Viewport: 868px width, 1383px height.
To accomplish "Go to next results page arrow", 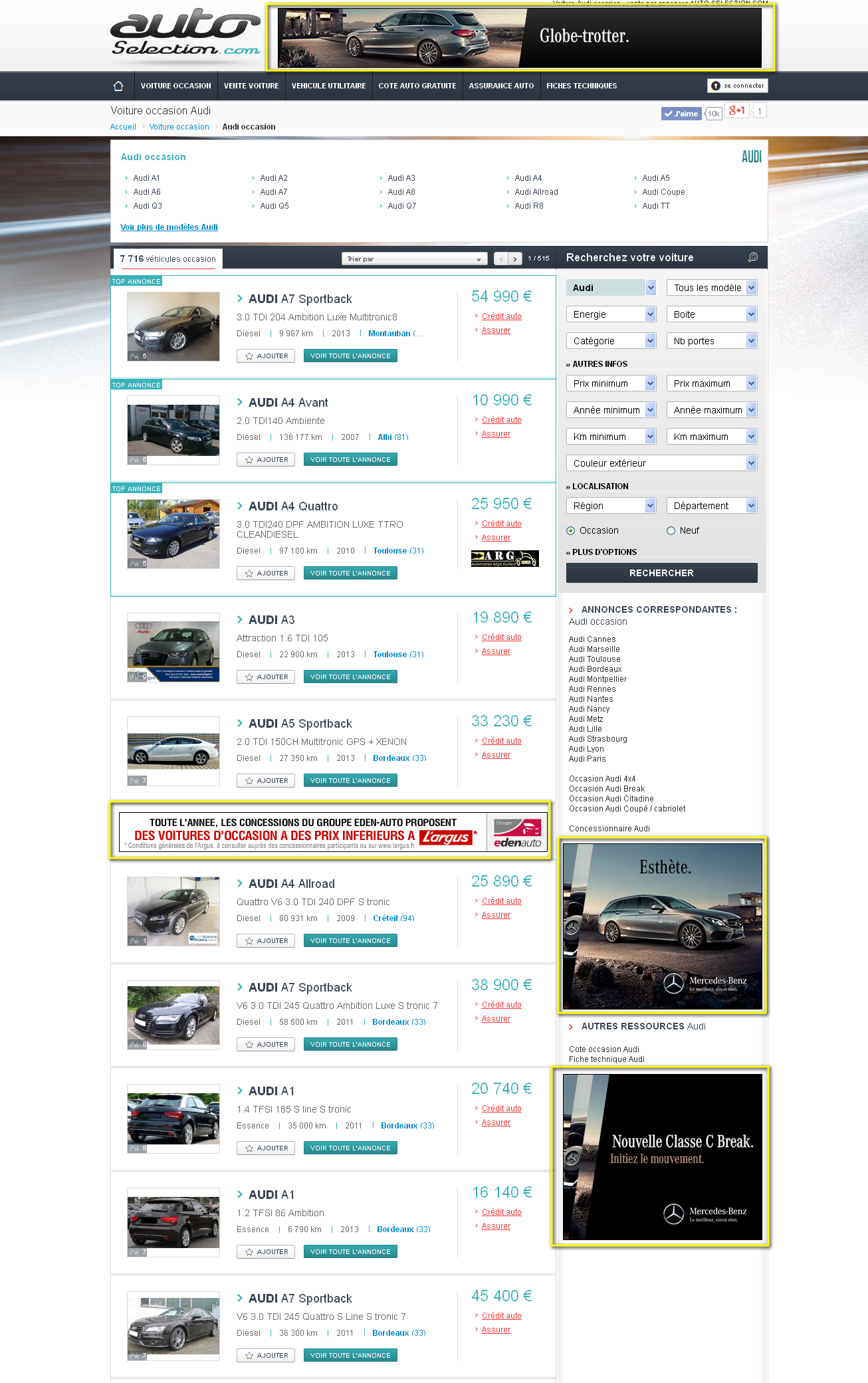I will point(515,259).
